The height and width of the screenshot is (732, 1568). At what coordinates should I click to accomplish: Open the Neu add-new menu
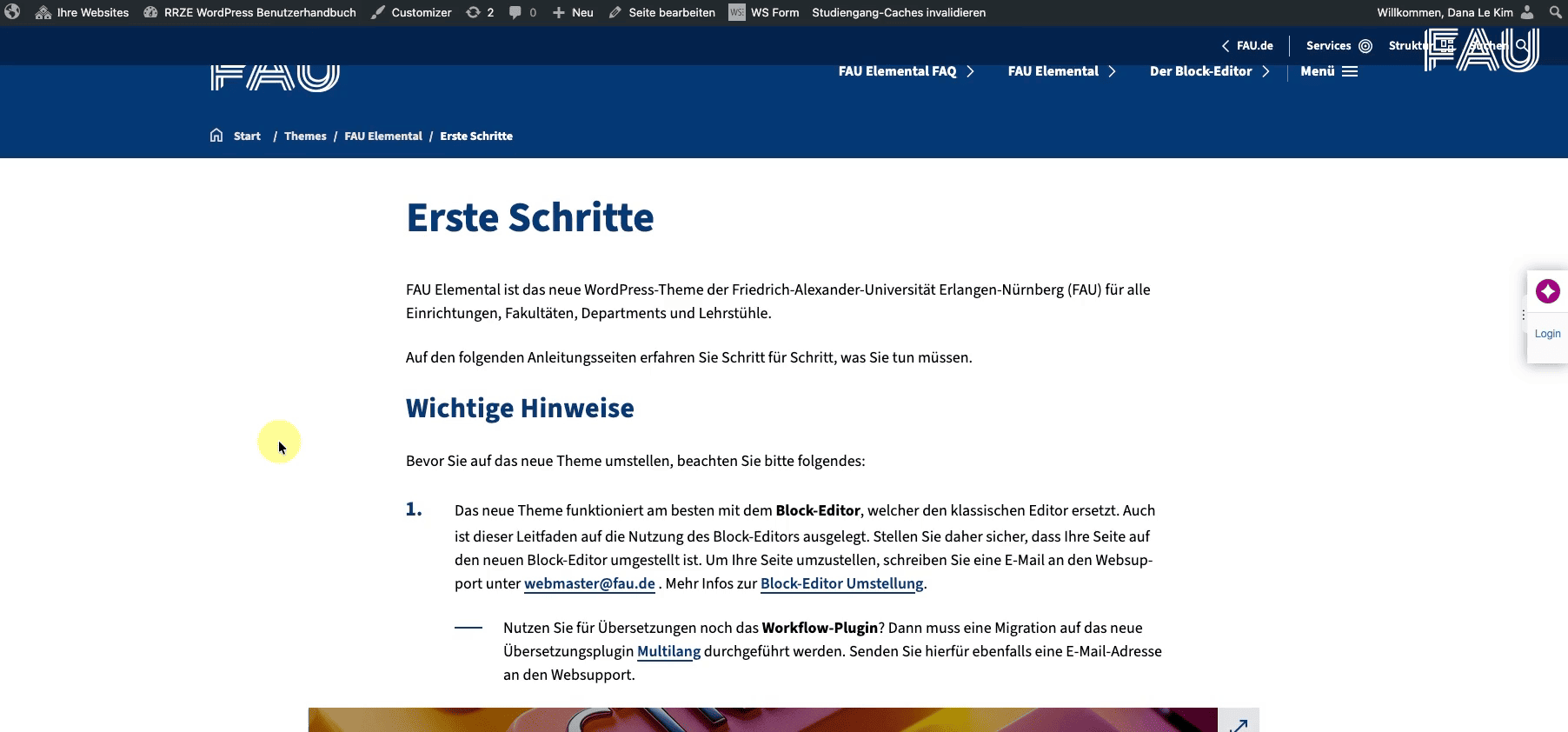pyautogui.click(x=573, y=12)
